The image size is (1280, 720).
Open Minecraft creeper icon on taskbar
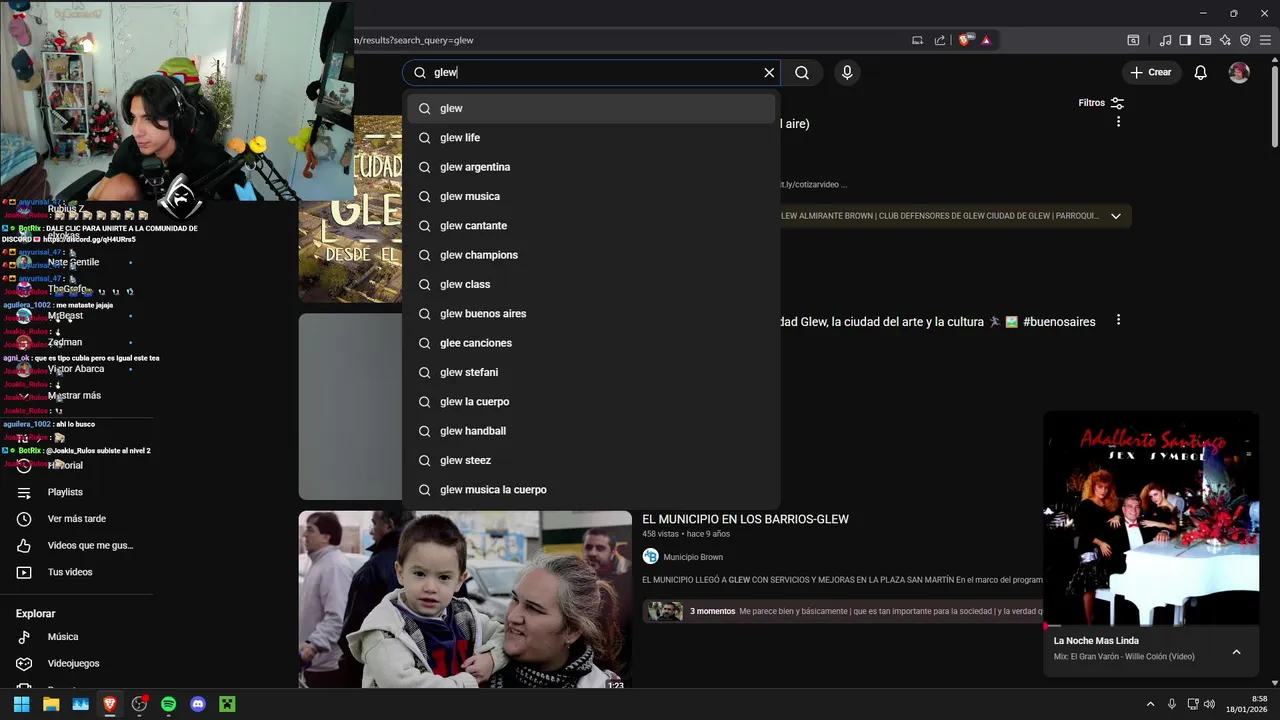pyautogui.click(x=227, y=704)
